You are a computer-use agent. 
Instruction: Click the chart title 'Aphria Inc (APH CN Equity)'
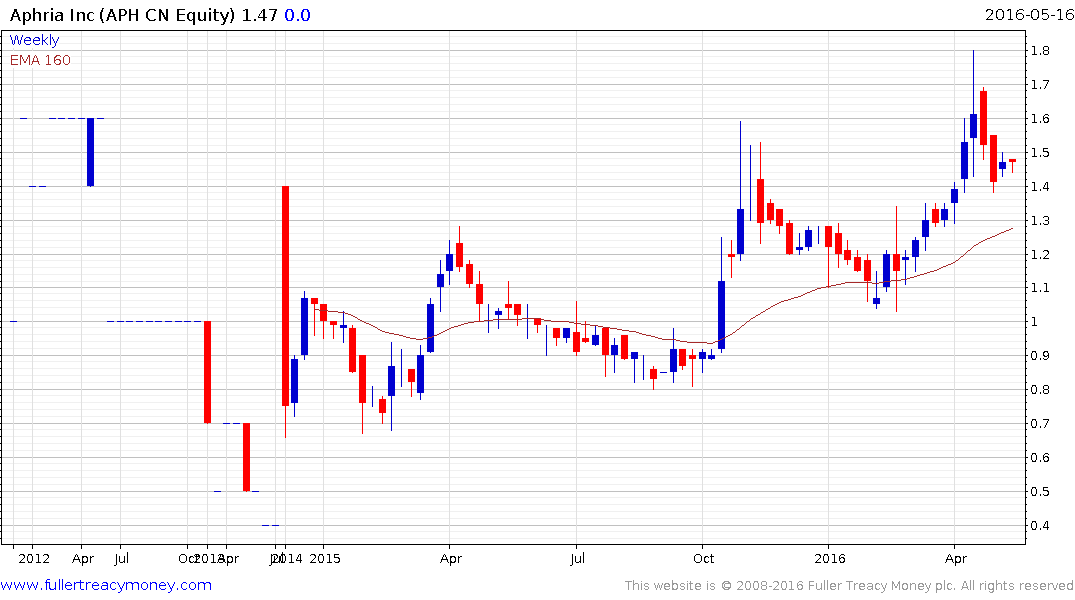[x=122, y=15]
